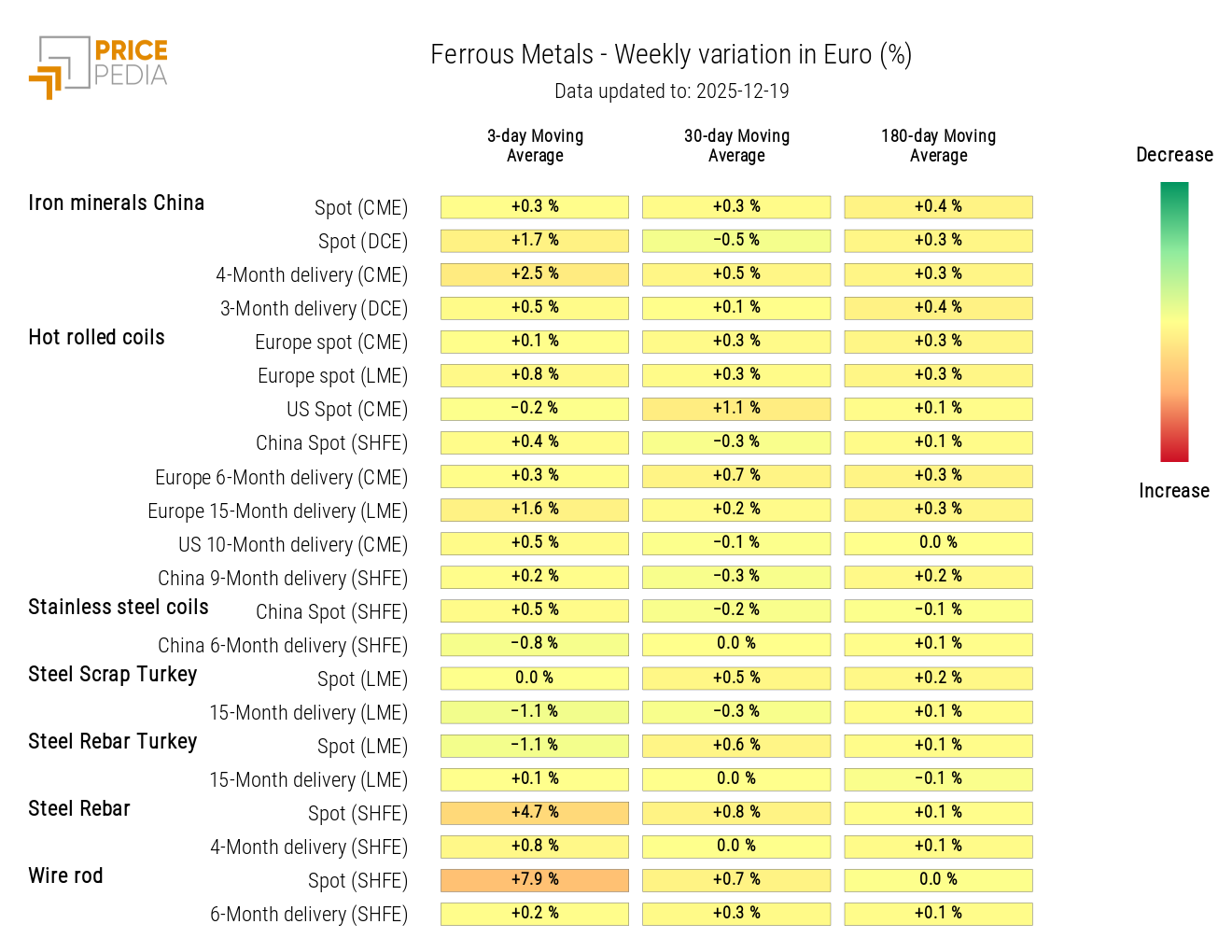Image resolution: width=1232 pixels, height=952 pixels.
Task: Click the Iron minerals China category label
Action: tap(116, 203)
